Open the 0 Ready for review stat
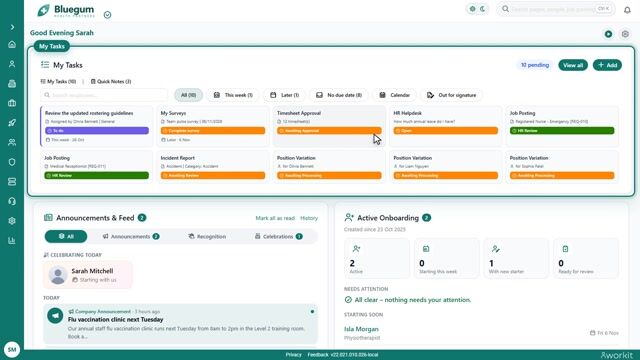 tap(586, 259)
